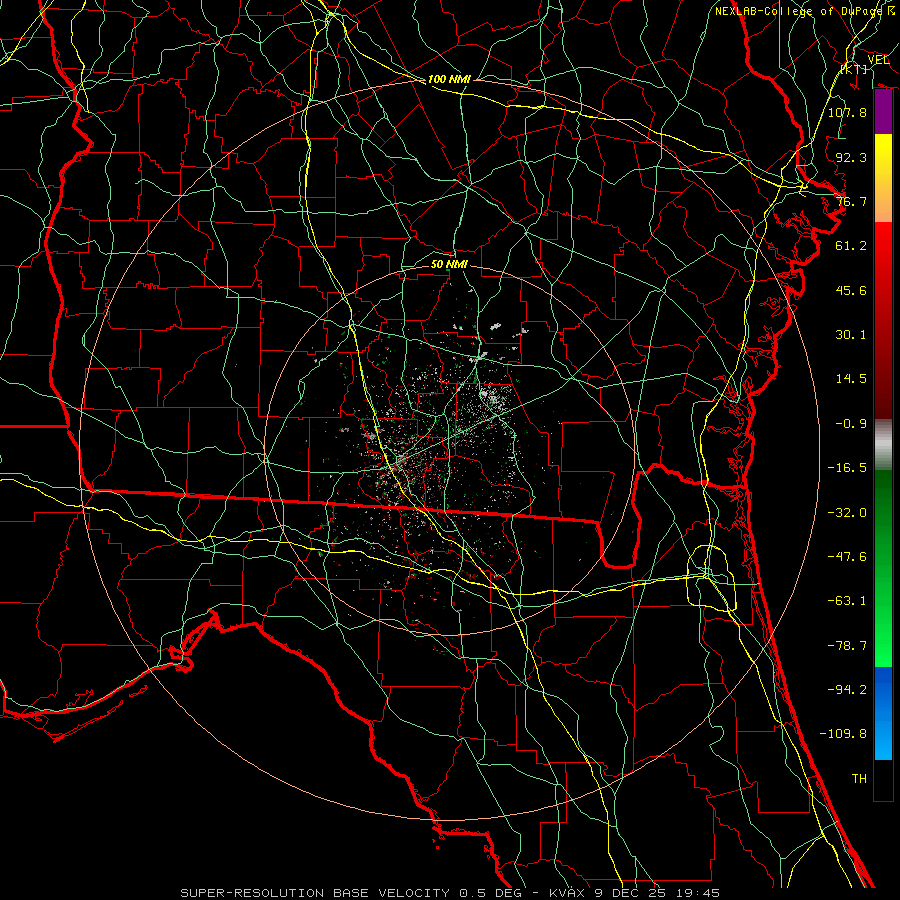Click the -16.5 legend value
The image size is (900, 900).
click(x=847, y=468)
